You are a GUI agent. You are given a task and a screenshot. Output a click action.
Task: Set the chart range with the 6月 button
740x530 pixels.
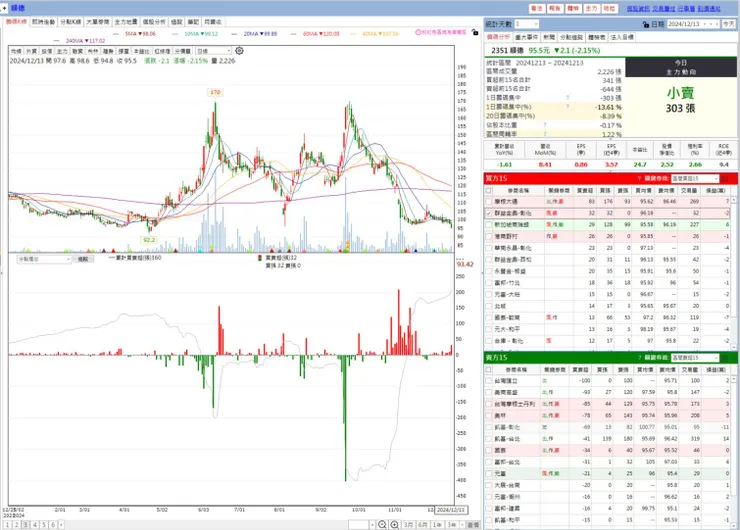(x=423, y=524)
